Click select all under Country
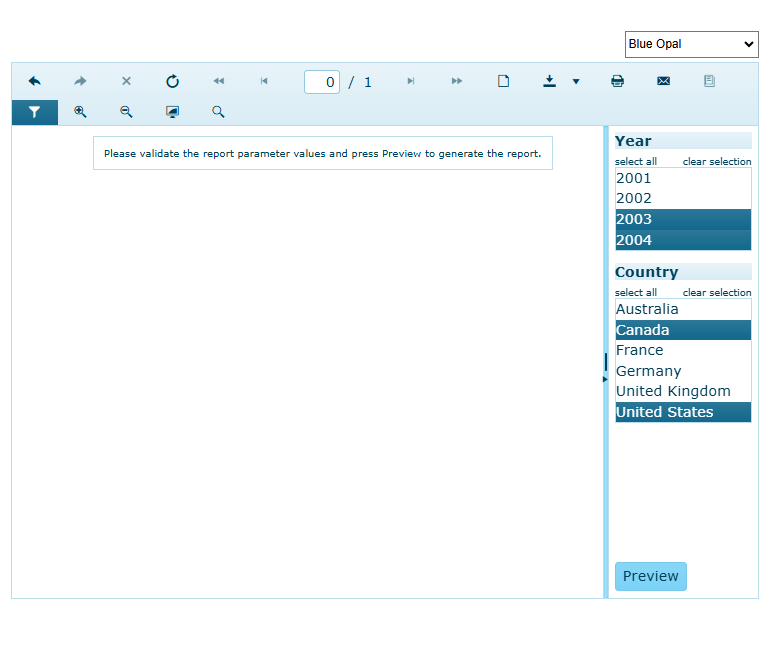The height and width of the screenshot is (659, 770). pos(635,293)
